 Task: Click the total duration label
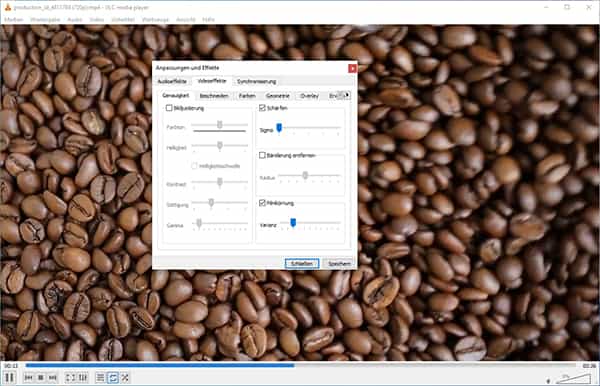point(589,366)
